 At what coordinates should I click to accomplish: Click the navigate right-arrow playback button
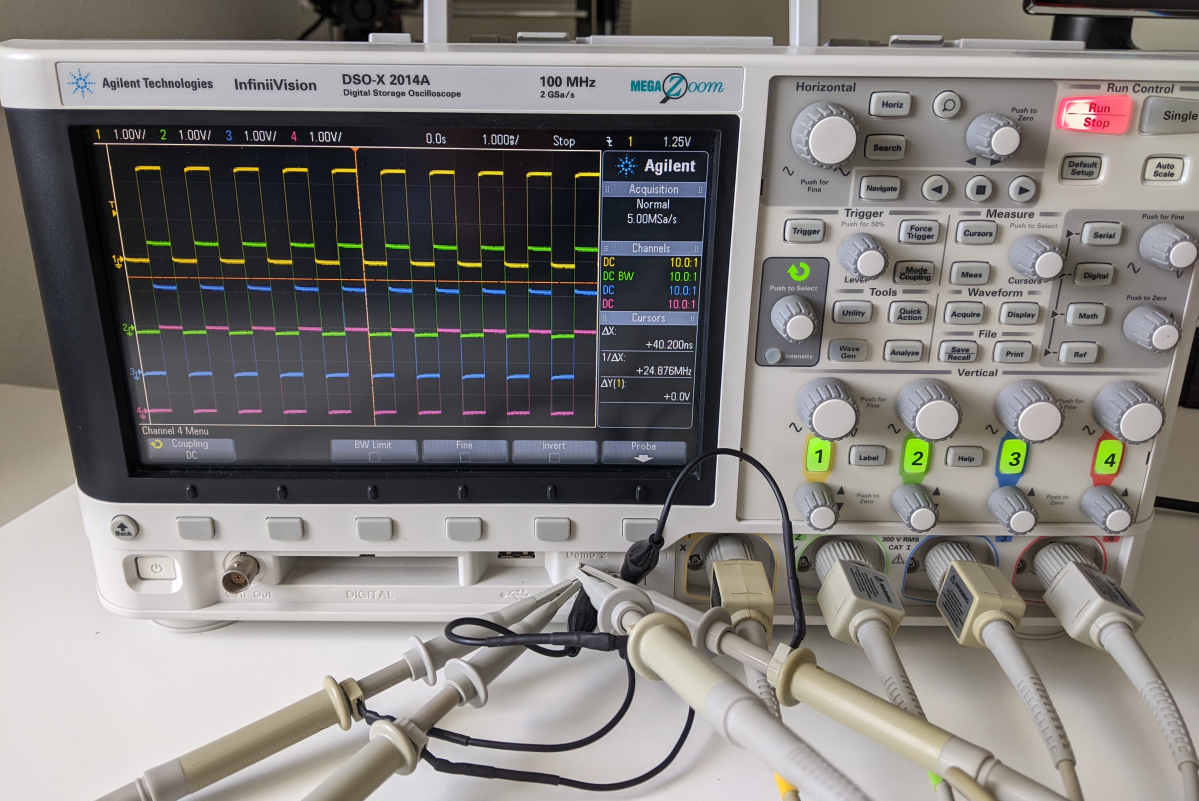pos(1022,189)
